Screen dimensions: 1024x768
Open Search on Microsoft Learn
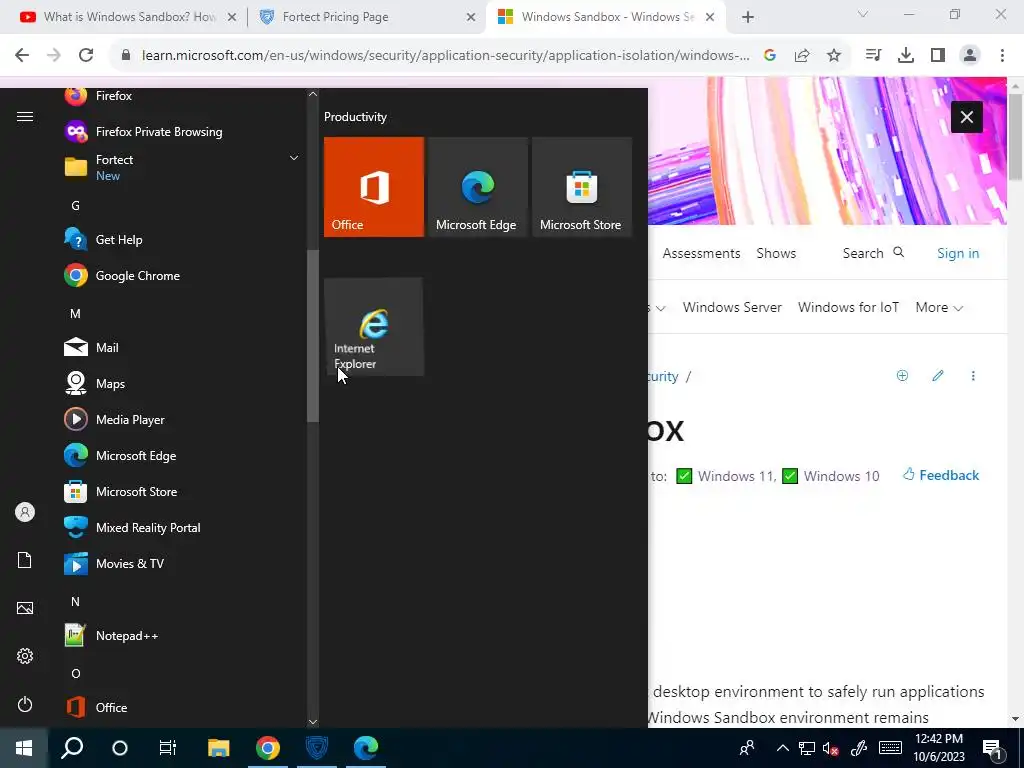[x=873, y=253]
